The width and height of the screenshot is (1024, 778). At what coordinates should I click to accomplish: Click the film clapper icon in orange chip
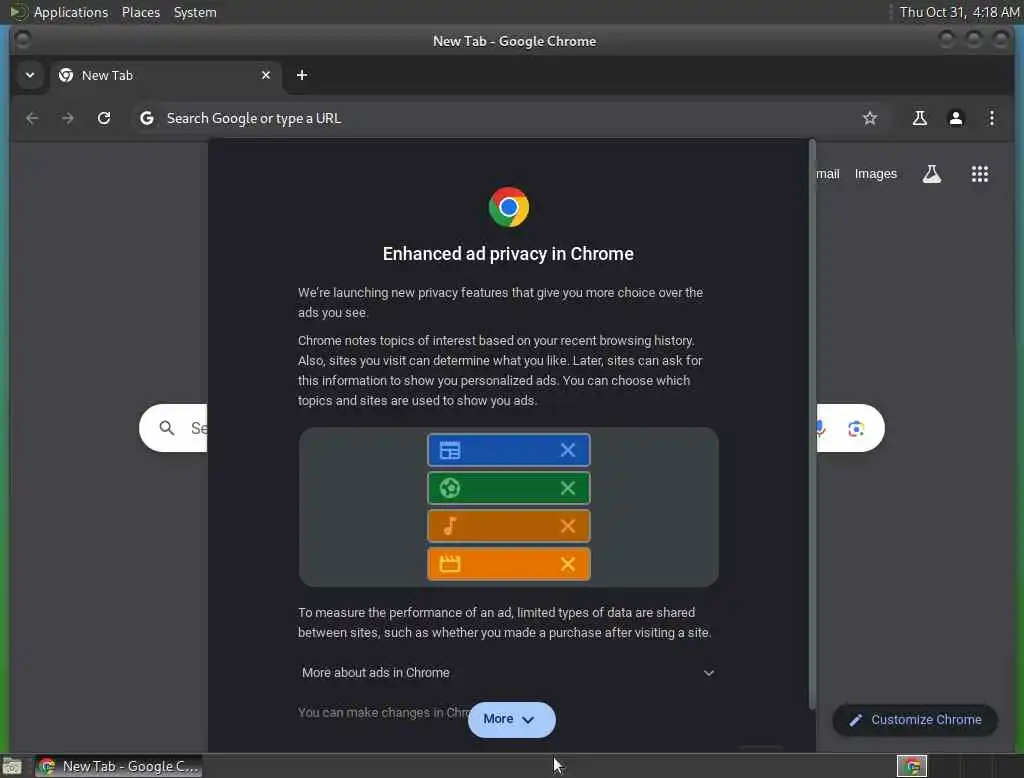click(x=450, y=564)
